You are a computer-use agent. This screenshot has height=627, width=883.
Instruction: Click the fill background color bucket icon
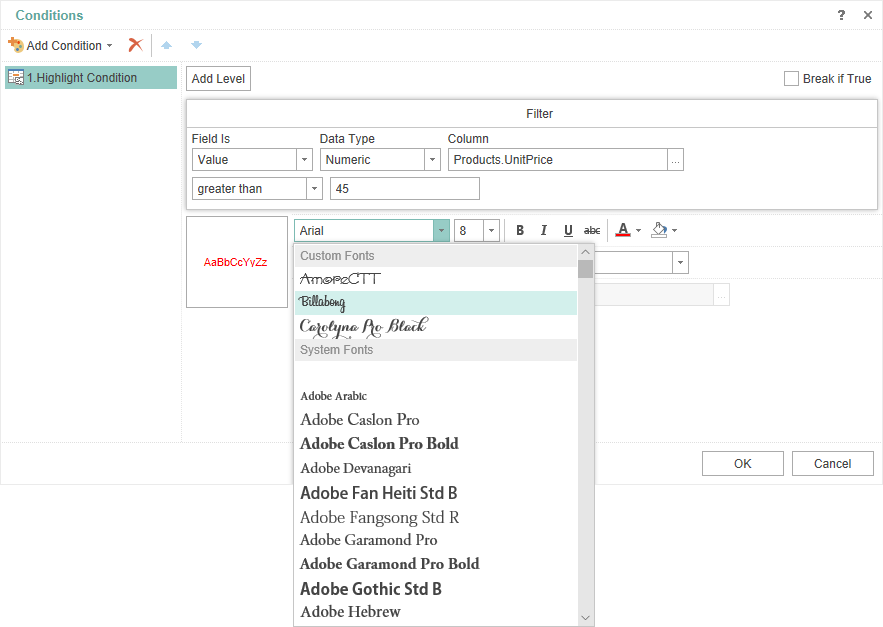click(x=659, y=231)
